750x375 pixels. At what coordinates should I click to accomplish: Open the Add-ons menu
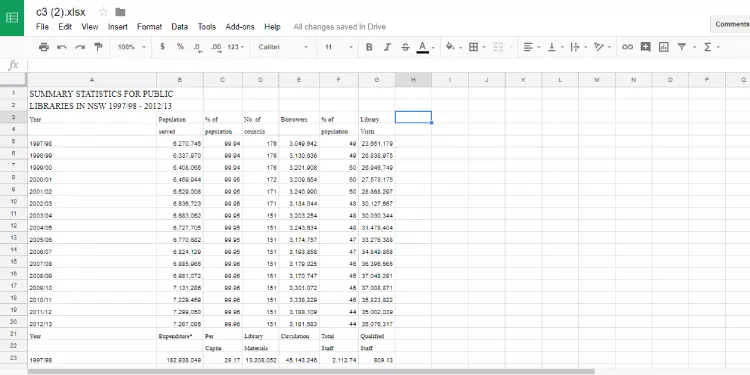point(240,27)
